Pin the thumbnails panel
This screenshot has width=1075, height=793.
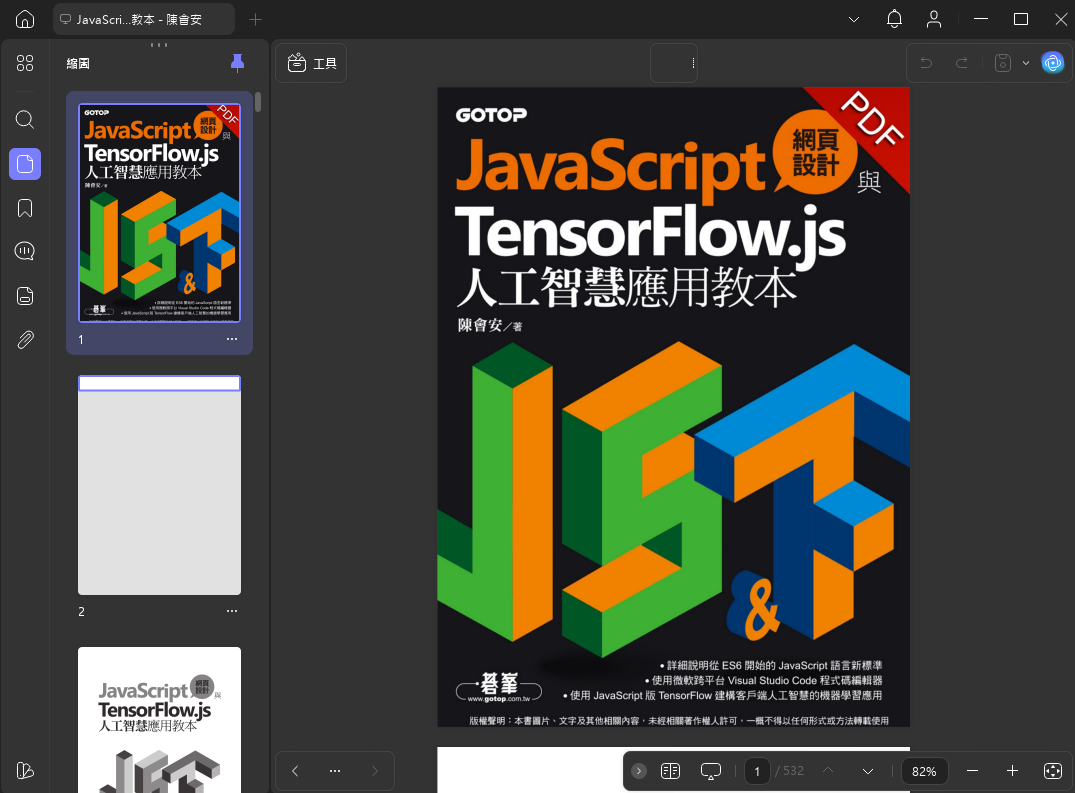(237, 63)
